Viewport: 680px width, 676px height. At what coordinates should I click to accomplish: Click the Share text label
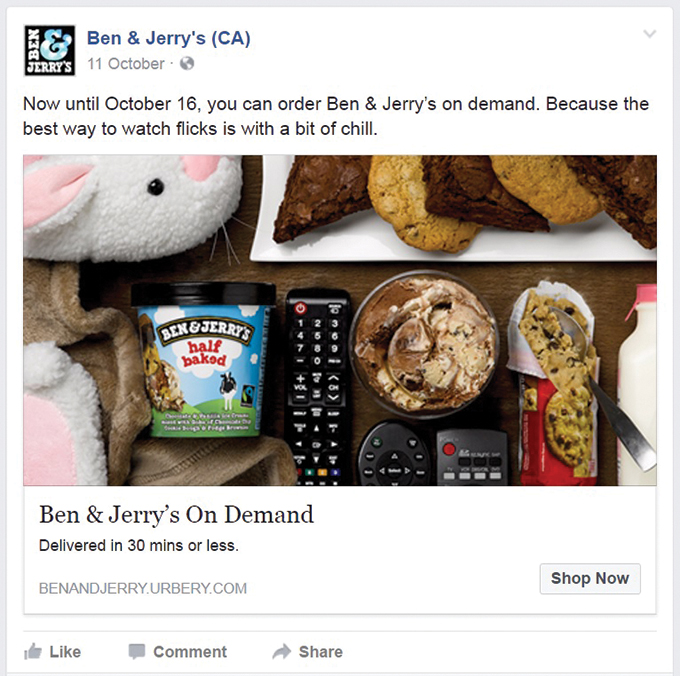[320, 652]
